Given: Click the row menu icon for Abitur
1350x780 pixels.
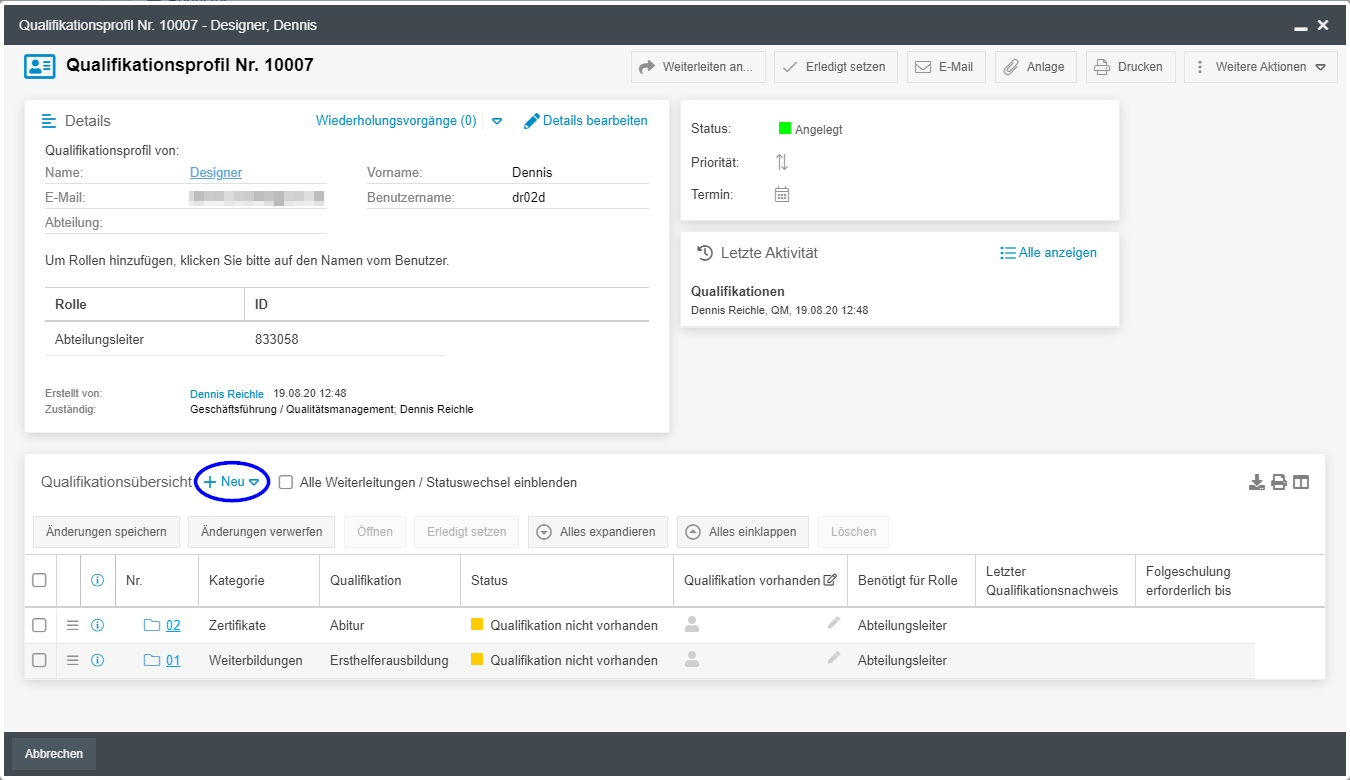Looking at the screenshot, I should (72, 626).
